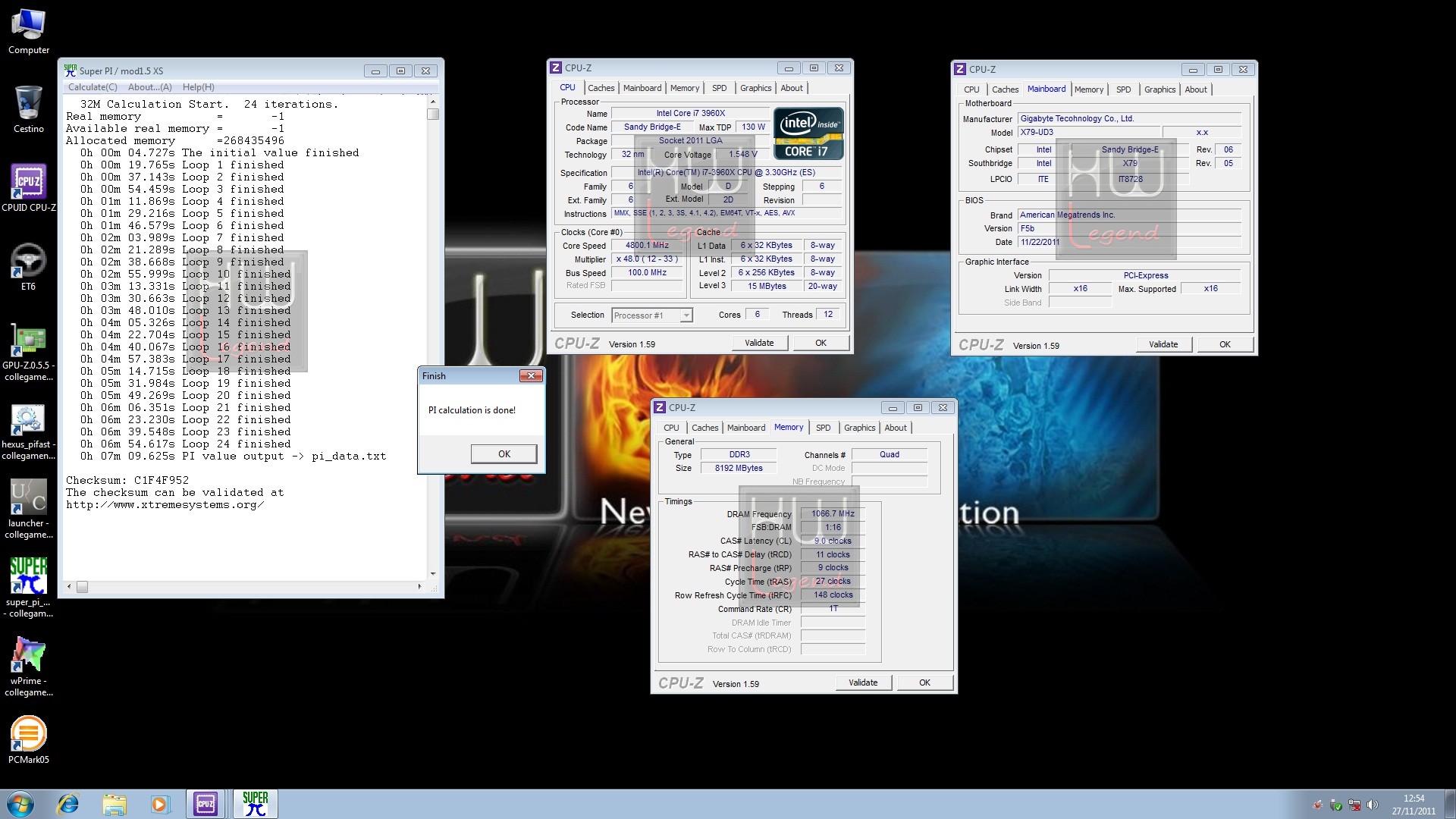1456x819 pixels.
Task: Launch Internet Explorer from taskbar
Action: (67, 804)
